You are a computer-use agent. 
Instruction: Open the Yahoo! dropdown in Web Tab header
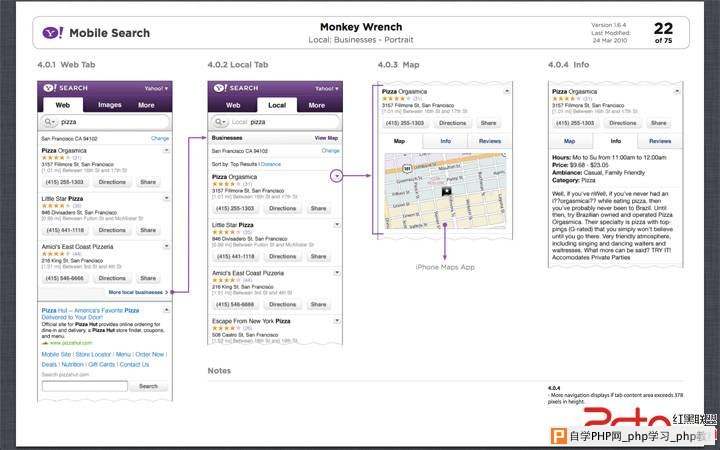pos(156,88)
